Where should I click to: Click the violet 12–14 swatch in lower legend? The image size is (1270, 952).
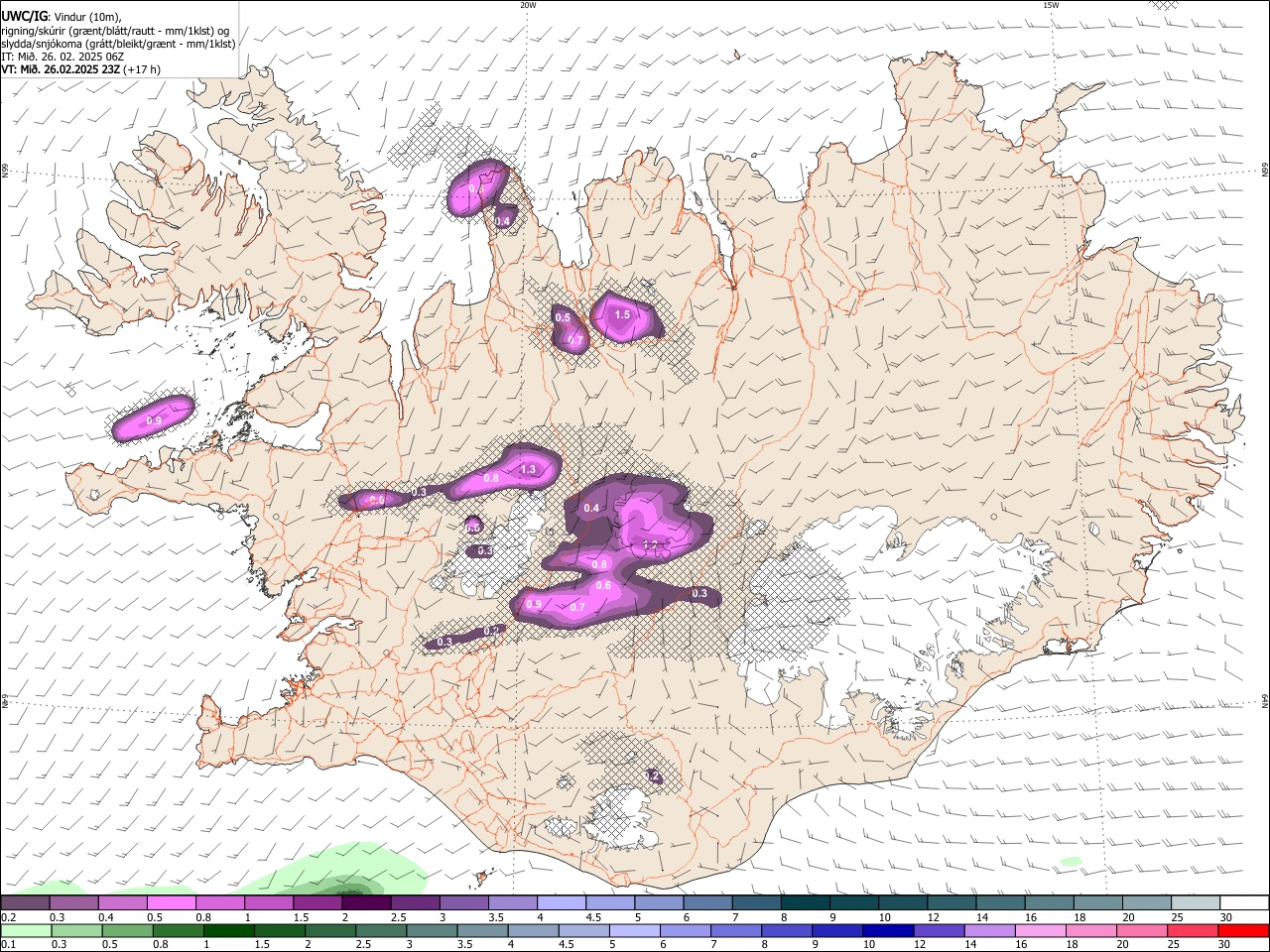click(x=941, y=931)
